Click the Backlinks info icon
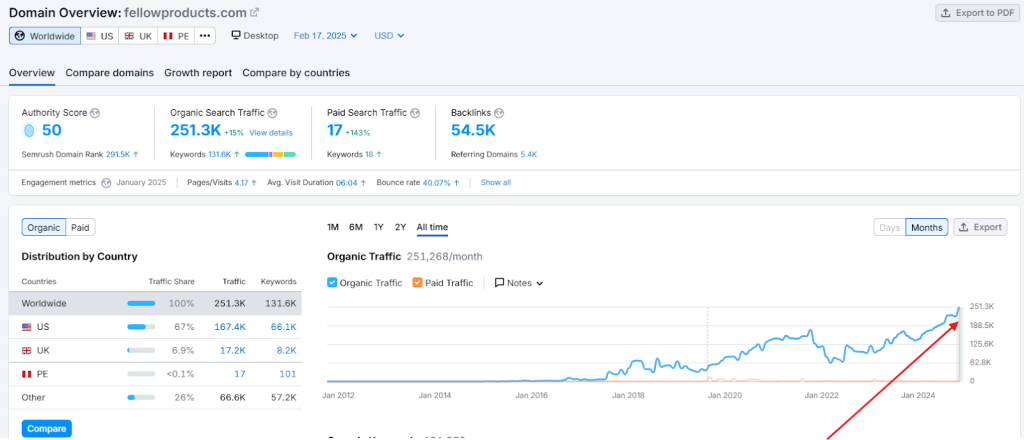This screenshot has width=1024, height=440. tap(499, 113)
